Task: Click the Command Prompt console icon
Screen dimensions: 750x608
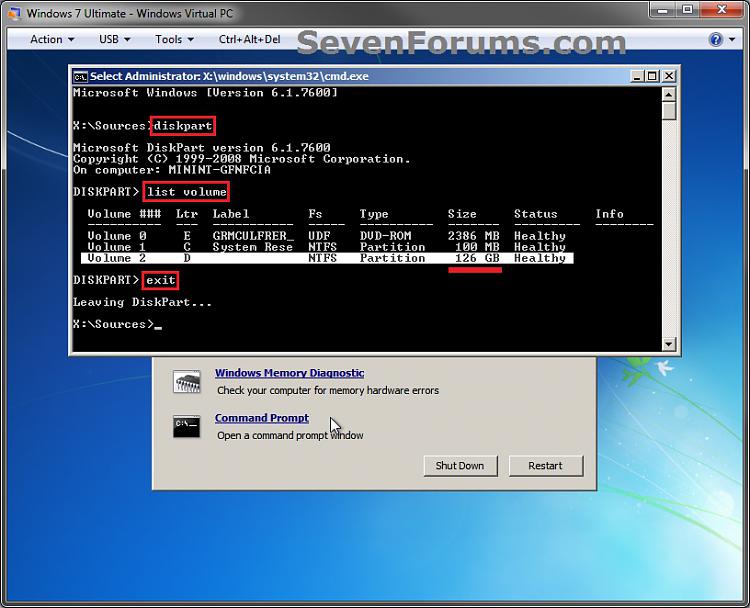Action: click(x=187, y=426)
